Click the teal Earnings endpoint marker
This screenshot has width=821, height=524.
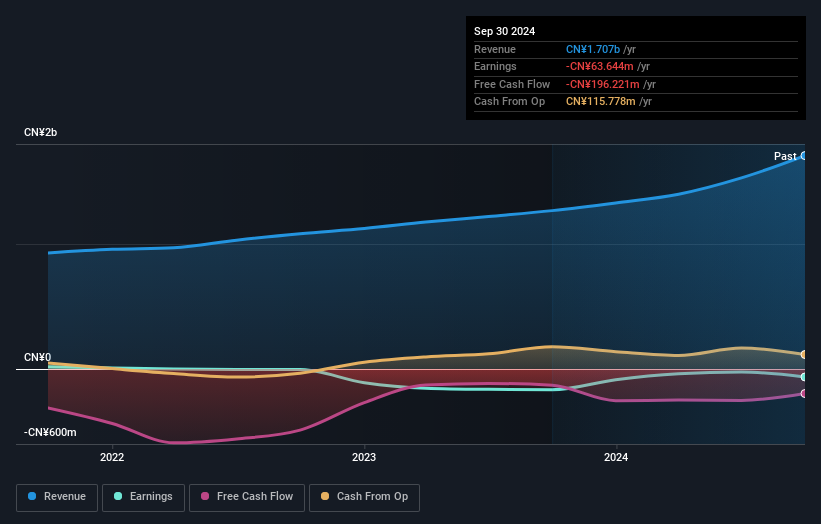(x=804, y=377)
